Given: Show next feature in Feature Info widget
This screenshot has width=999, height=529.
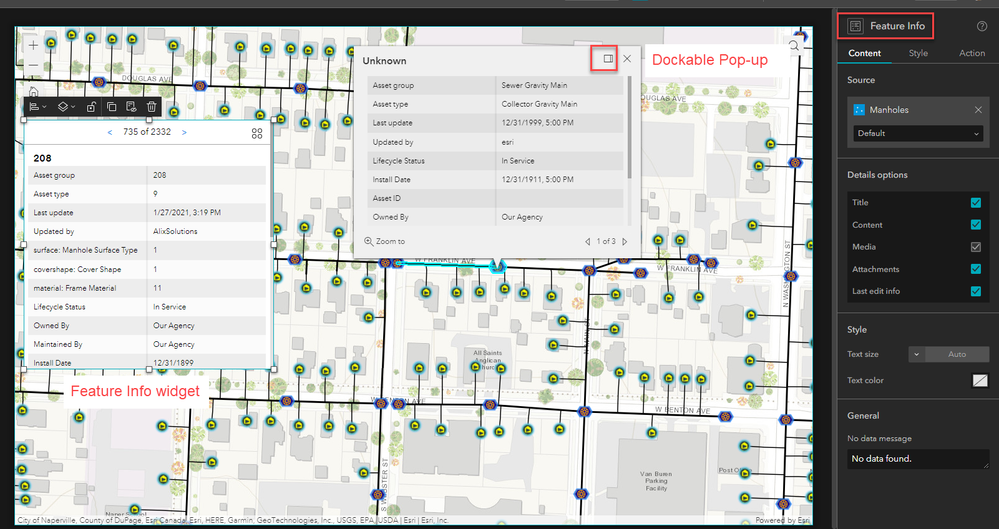Looking at the screenshot, I should [x=184, y=133].
